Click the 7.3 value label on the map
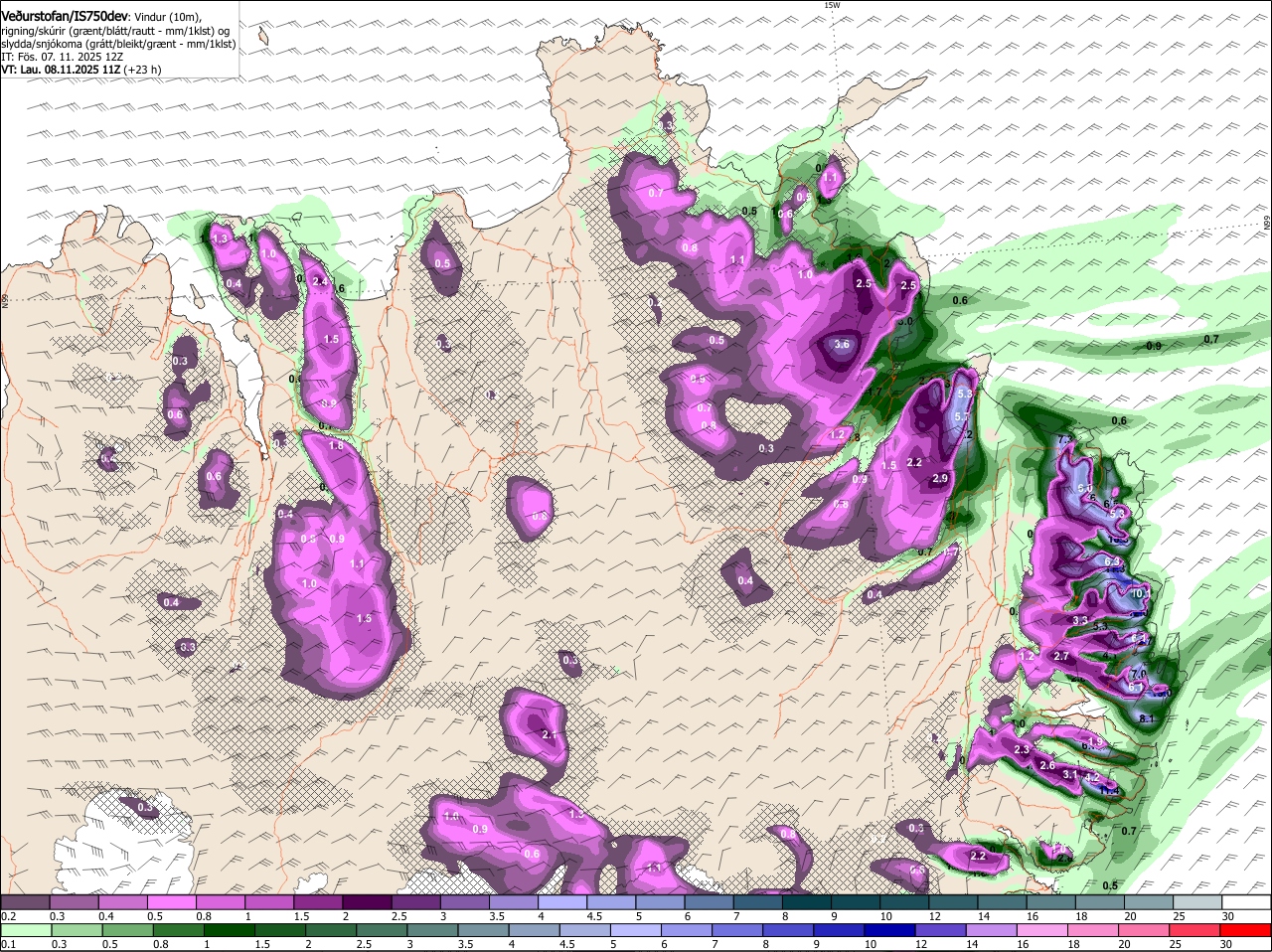Screen dimensions: 1272x952 [1066, 440]
